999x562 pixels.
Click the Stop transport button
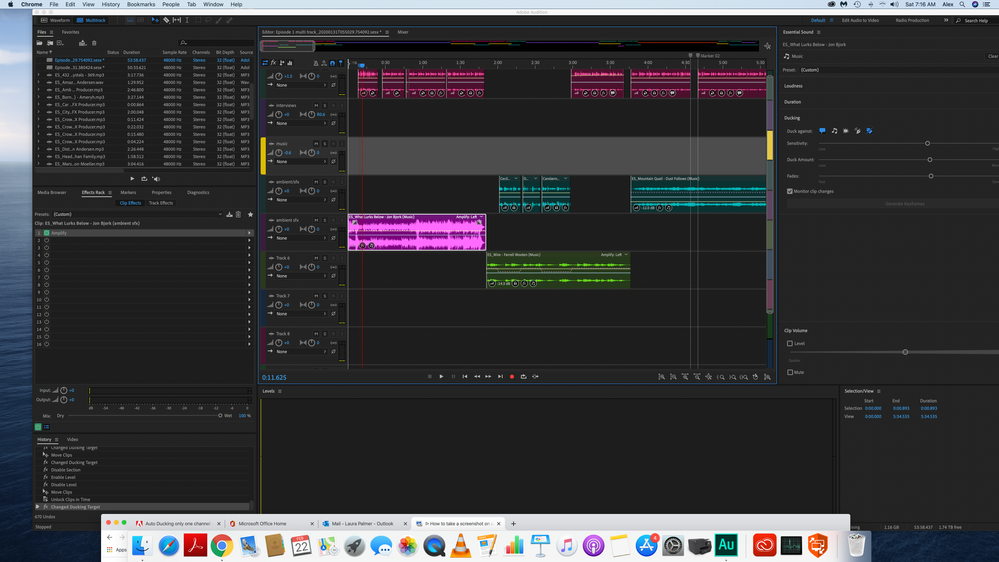[429, 377]
